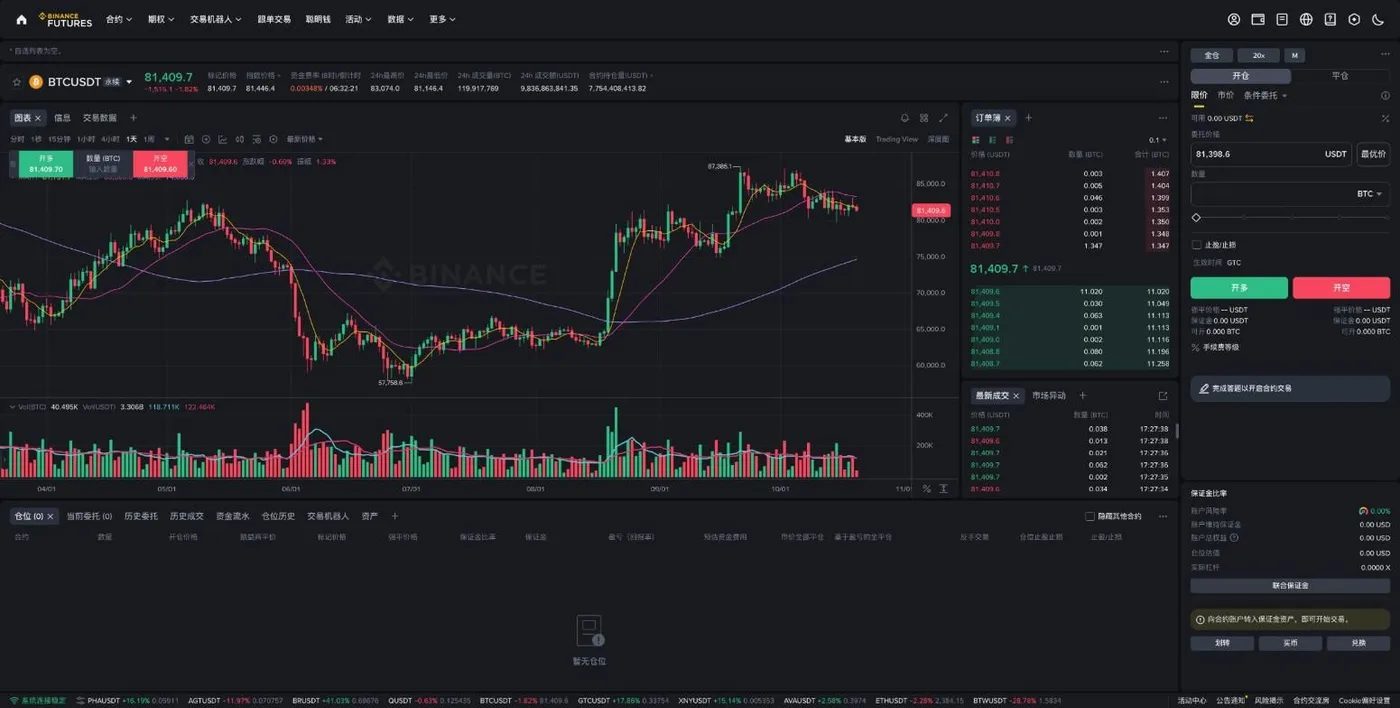Expand the 交易机器人 top navigation dropdown

[215, 19]
